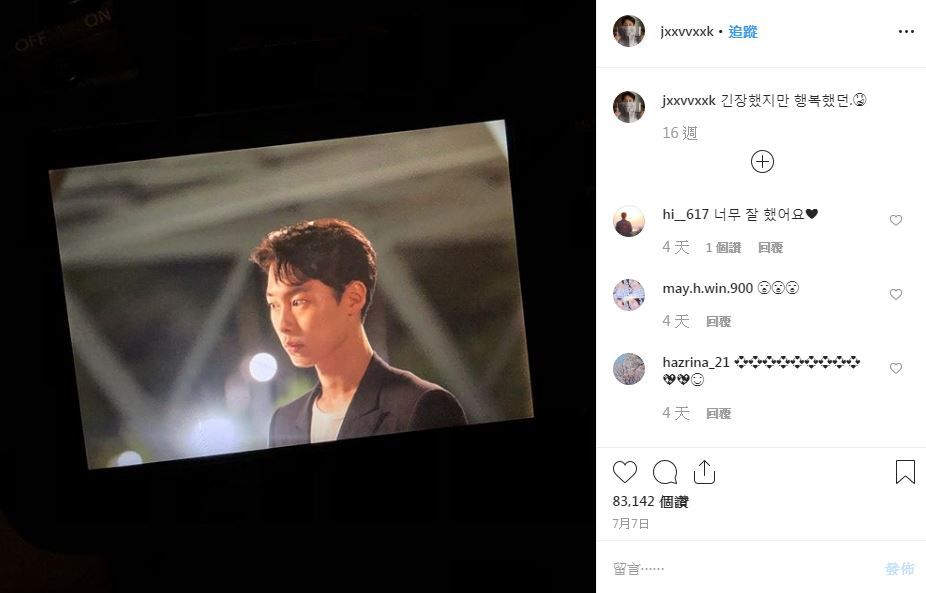926x593 pixels.
Task: Reply to hi__617's comment
Action: click(770, 247)
